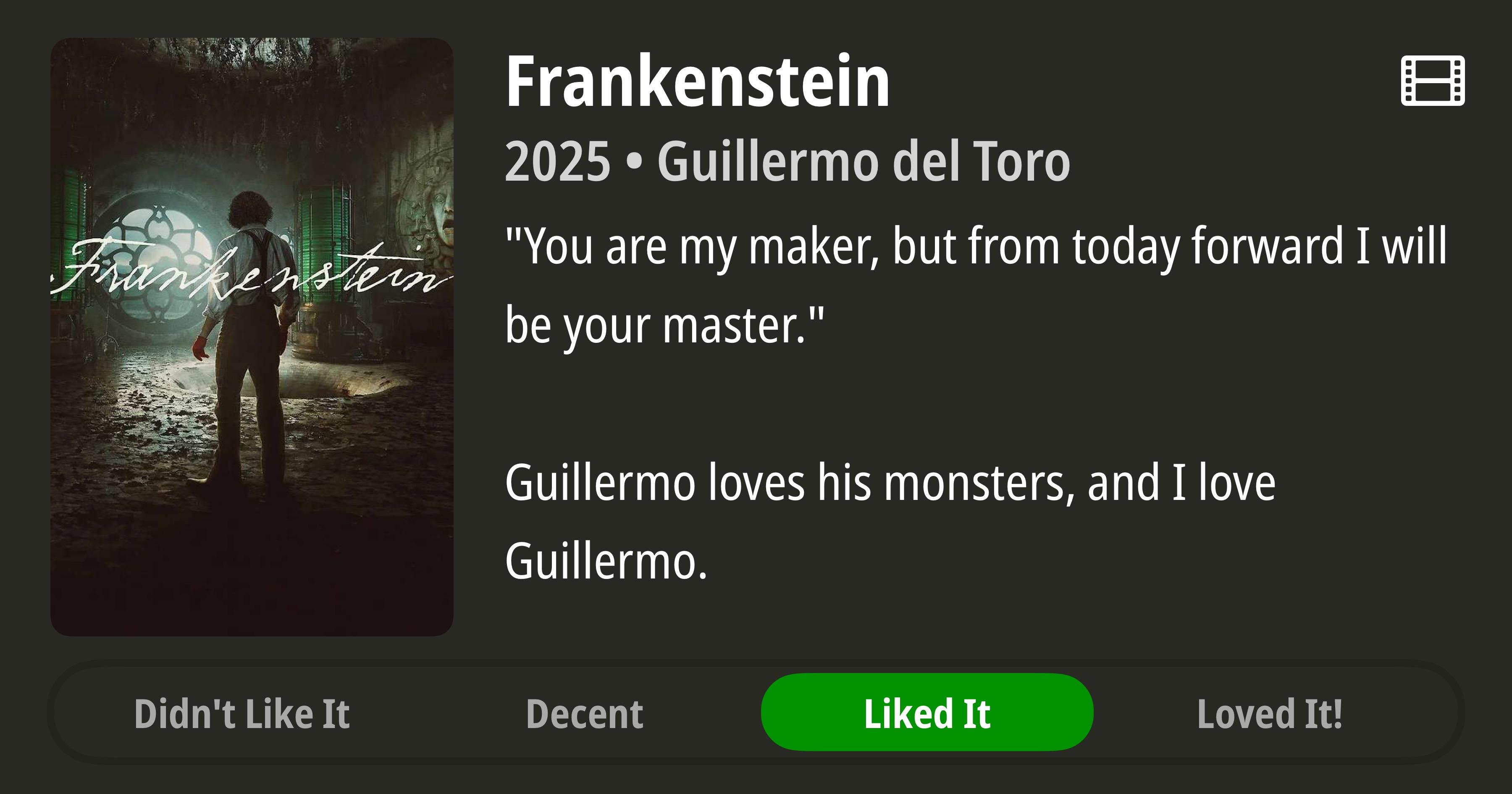Choose the "Decent" rating option
The image size is (1512, 794).
click(585, 713)
